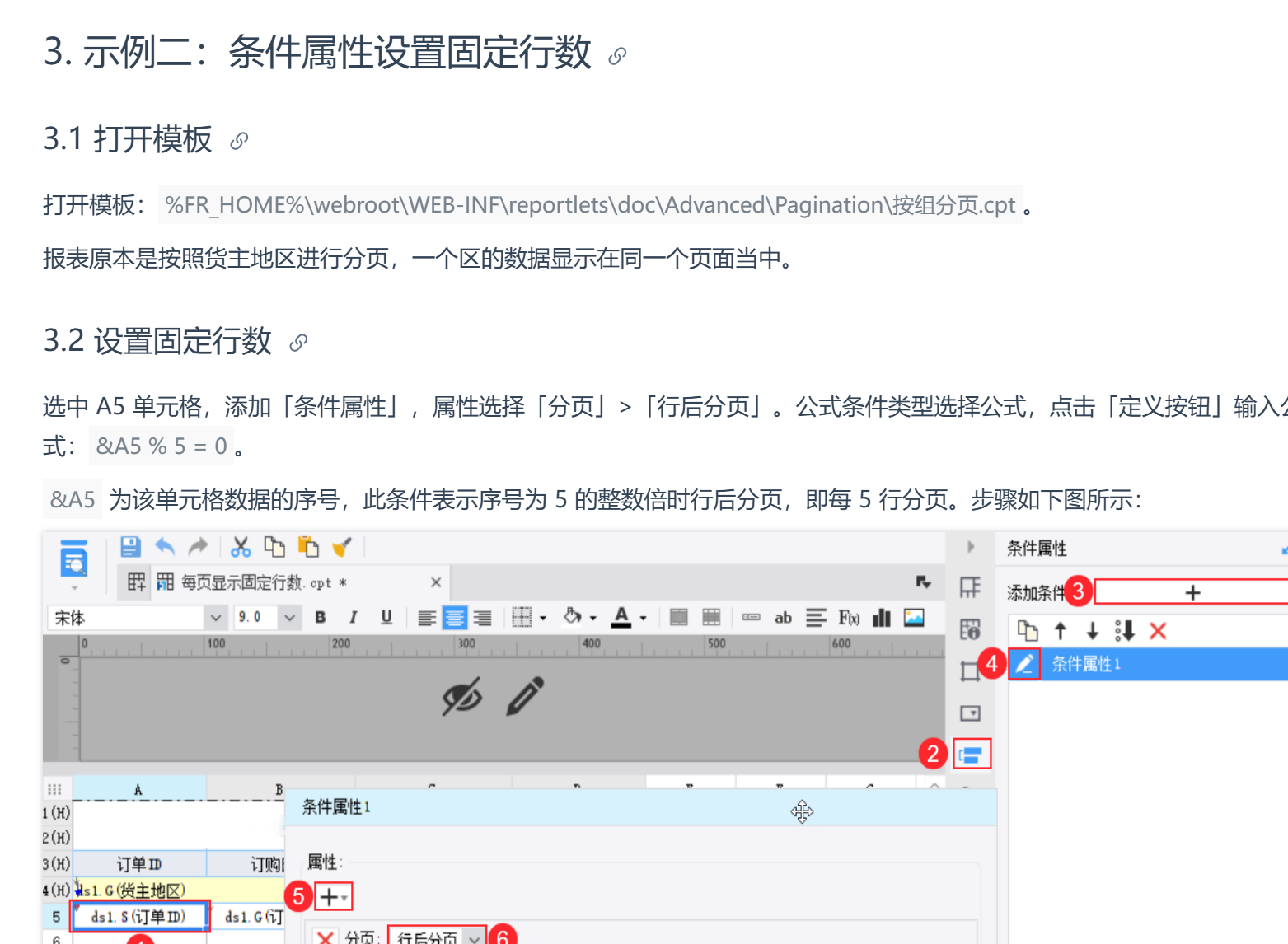This screenshot has height=944, width=1288.
Task: Open the font color dropdown arrow
Action: pyautogui.click(x=644, y=618)
